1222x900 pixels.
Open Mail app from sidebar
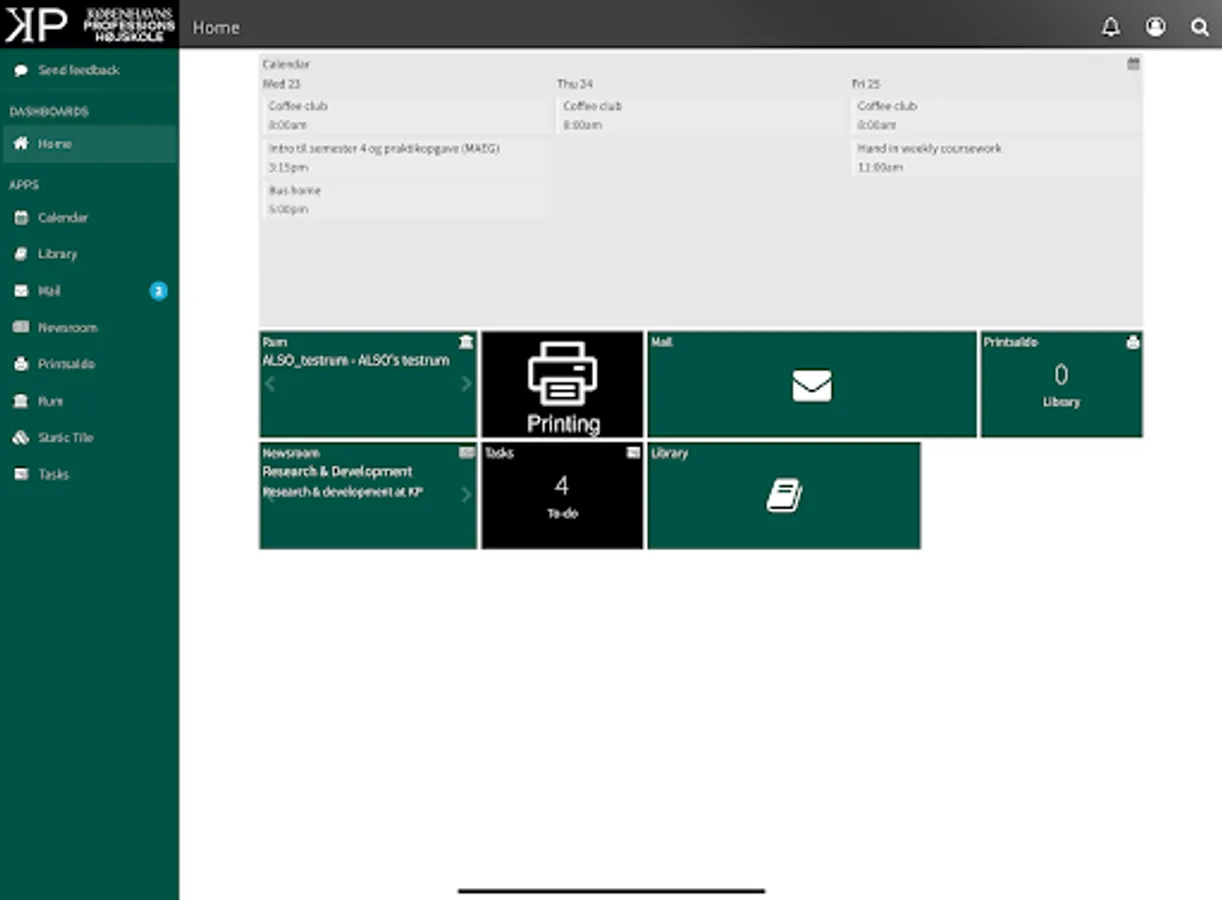(x=89, y=291)
